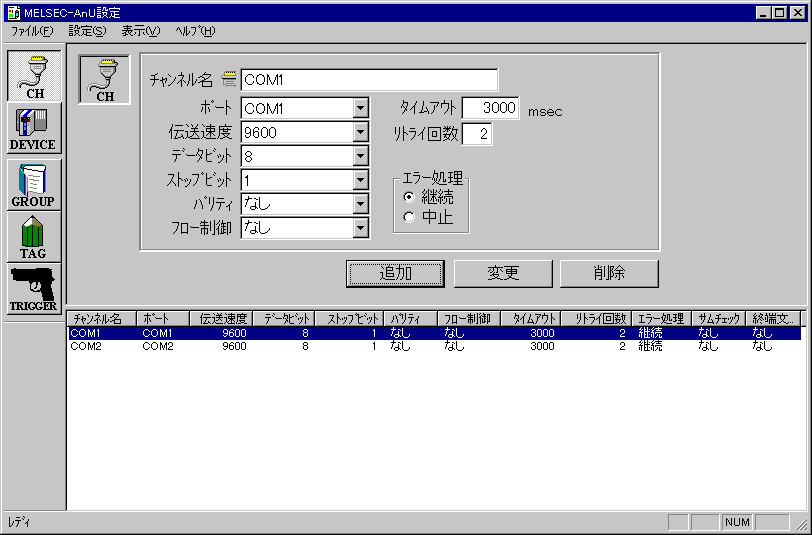Open the TRIGGER settings panel
The image size is (812, 535).
pyautogui.click(x=34, y=288)
